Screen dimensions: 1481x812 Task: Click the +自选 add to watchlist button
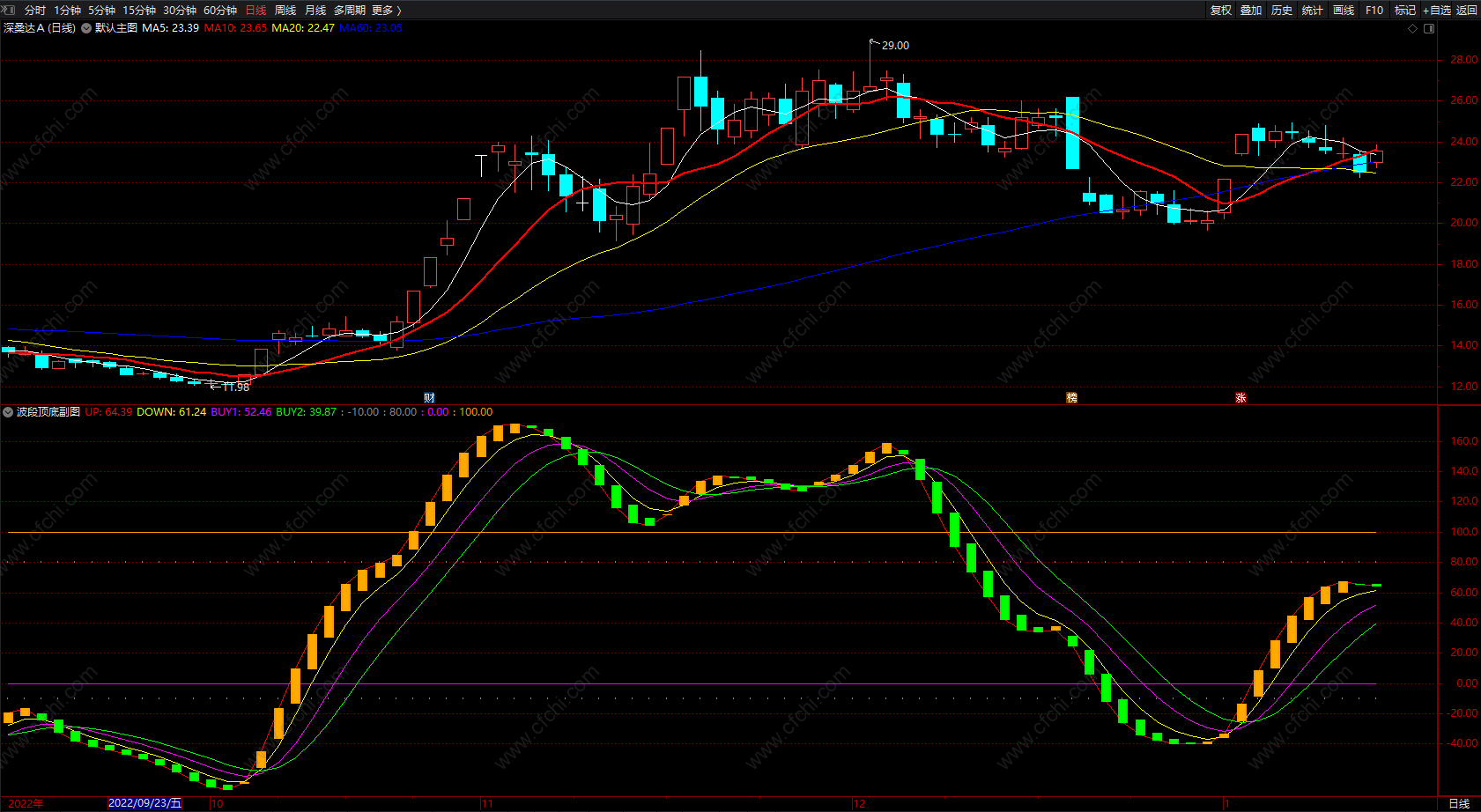tap(1437, 10)
